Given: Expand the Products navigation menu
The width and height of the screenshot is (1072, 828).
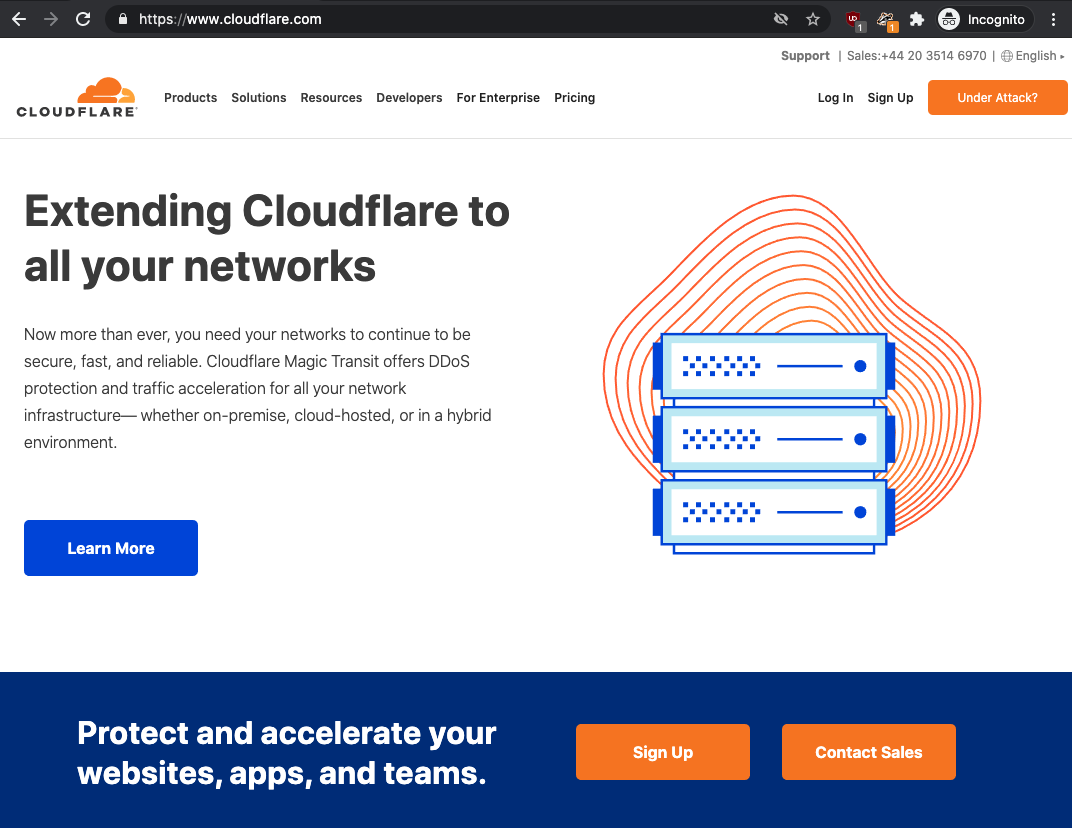Looking at the screenshot, I should (x=190, y=98).
